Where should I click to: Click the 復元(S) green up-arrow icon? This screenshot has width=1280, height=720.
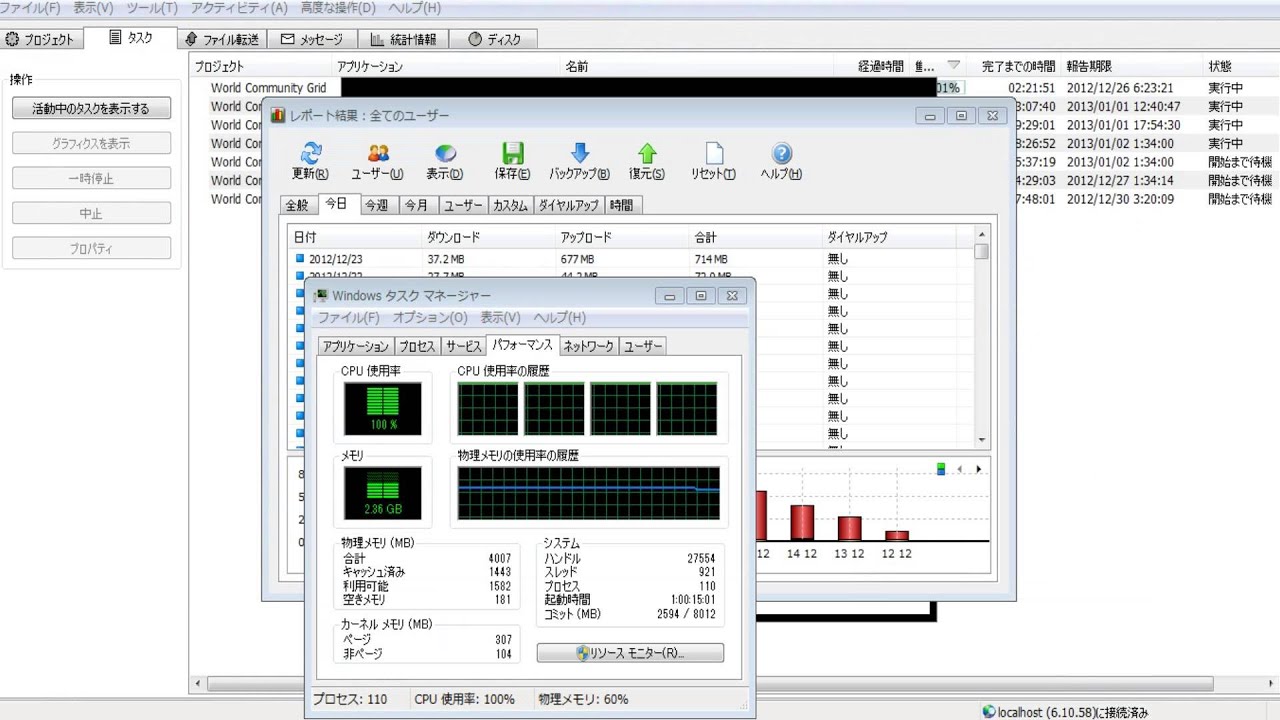tap(647, 153)
